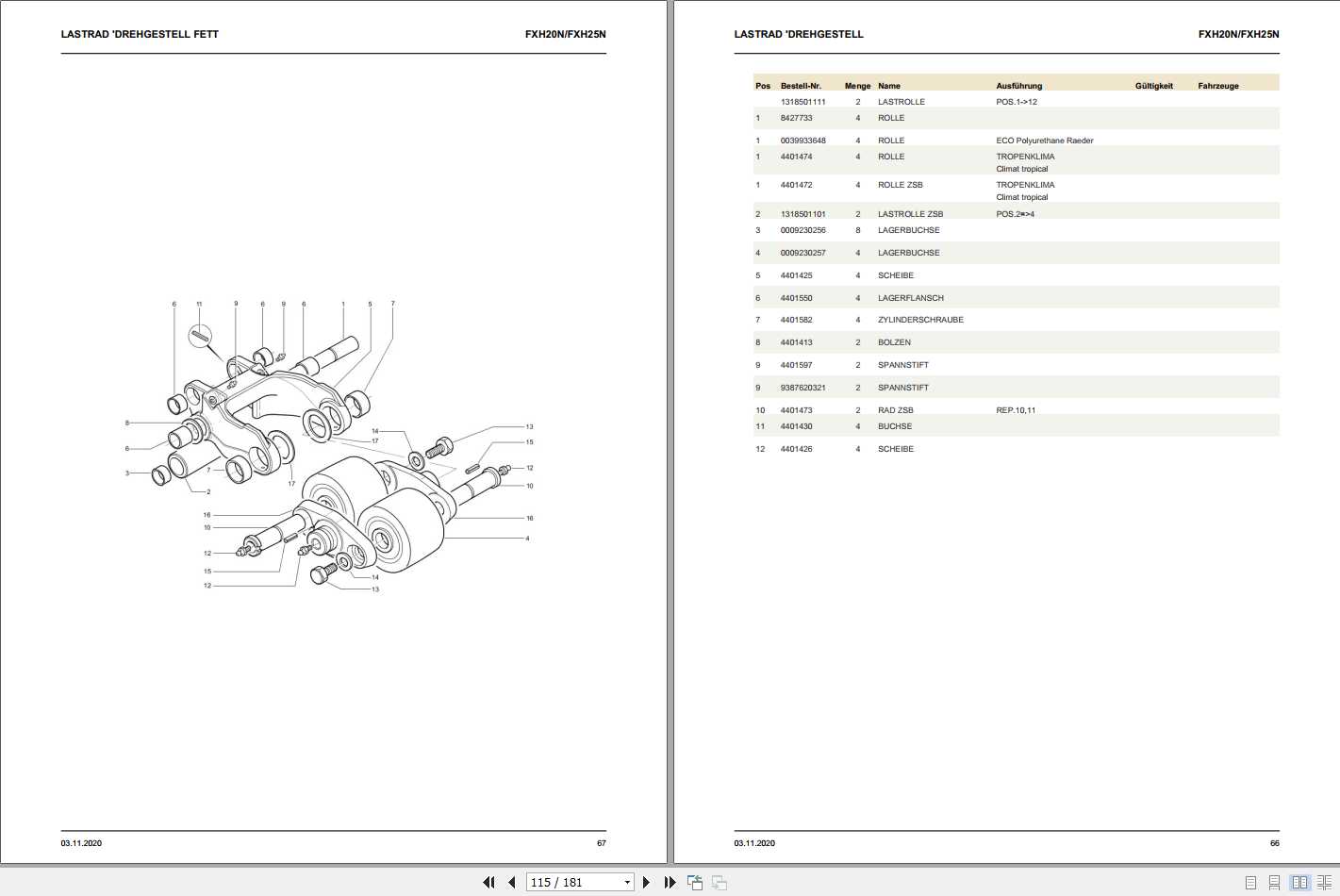Jump to the last page
Screen dimensions: 1340x896
670,883
